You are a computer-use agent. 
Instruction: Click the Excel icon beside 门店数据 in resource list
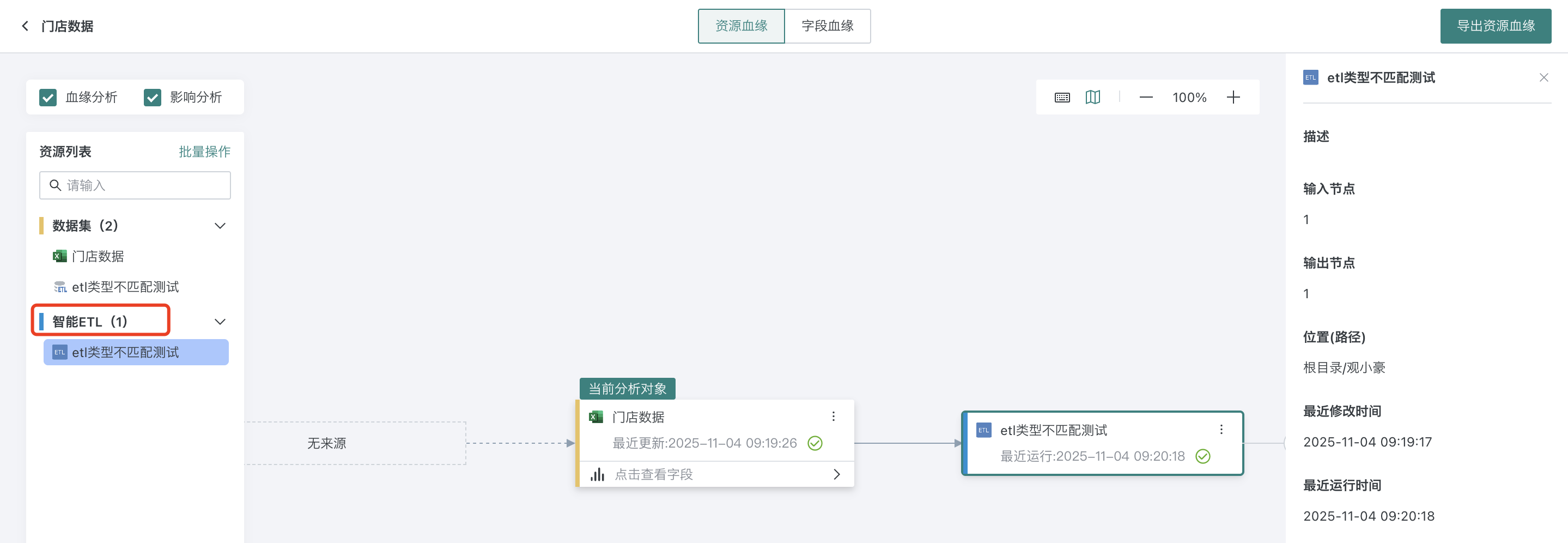click(x=59, y=256)
